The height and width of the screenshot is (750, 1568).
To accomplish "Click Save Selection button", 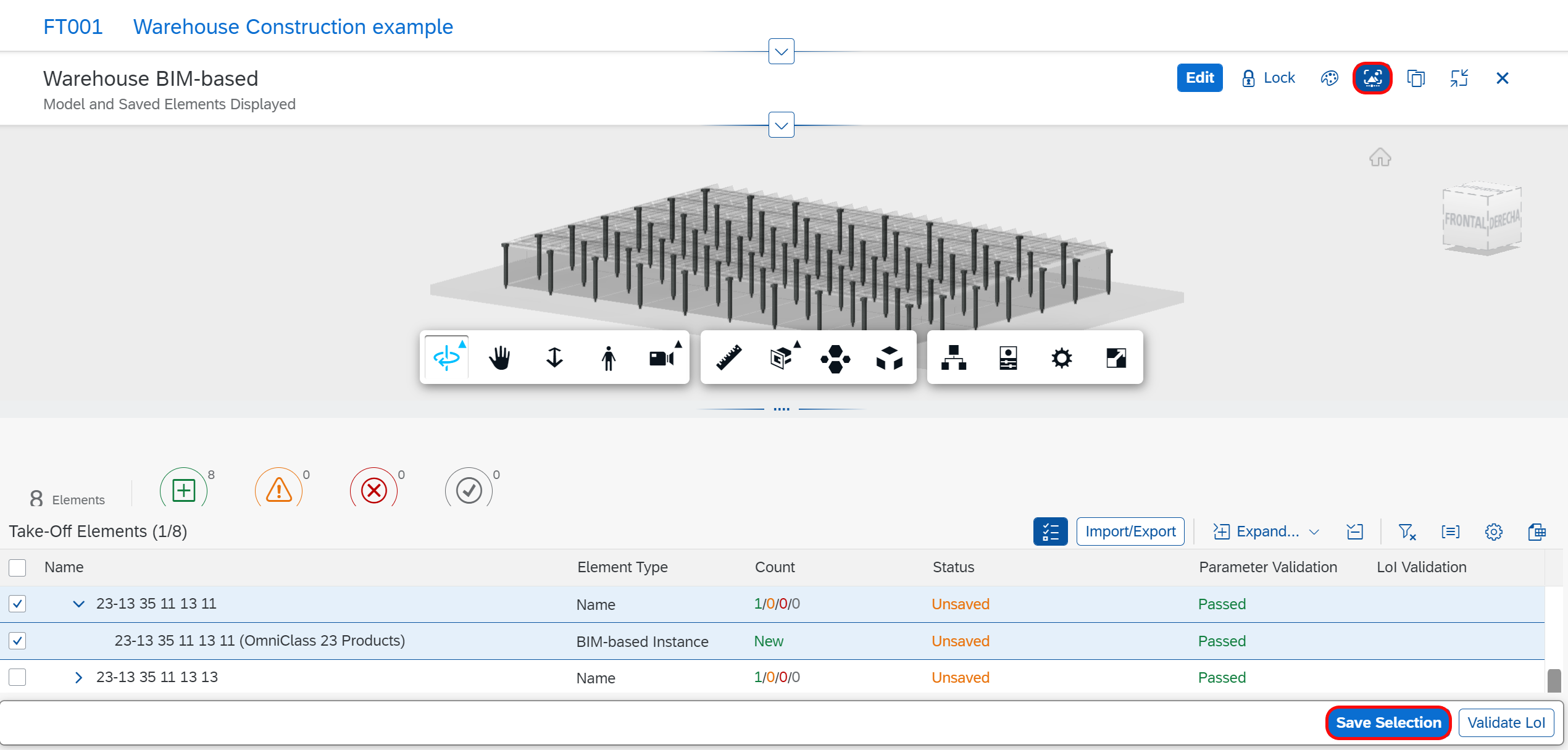I will tap(1388, 723).
